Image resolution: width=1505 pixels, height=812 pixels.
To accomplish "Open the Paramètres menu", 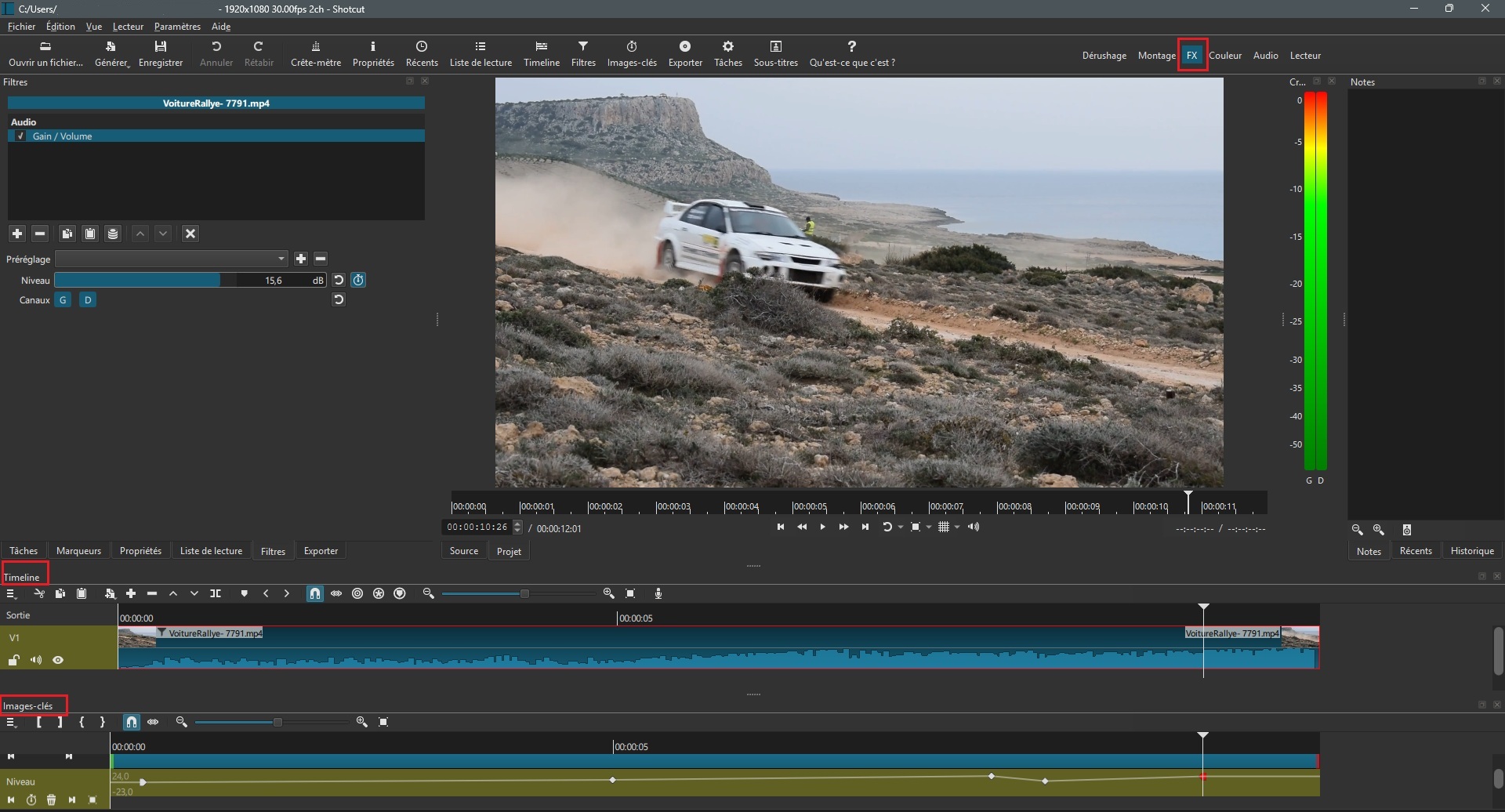I will 177,27.
